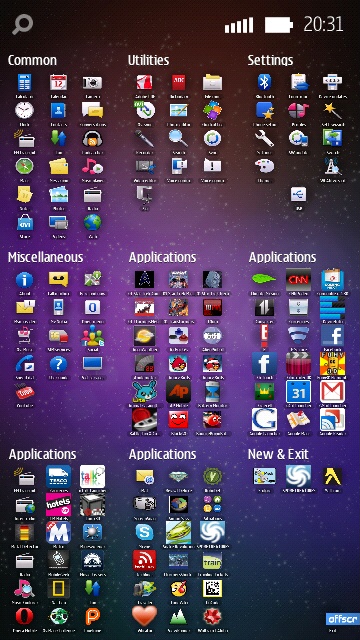
Task: Open the calendar app showing 31
Action: click(x=298, y=391)
